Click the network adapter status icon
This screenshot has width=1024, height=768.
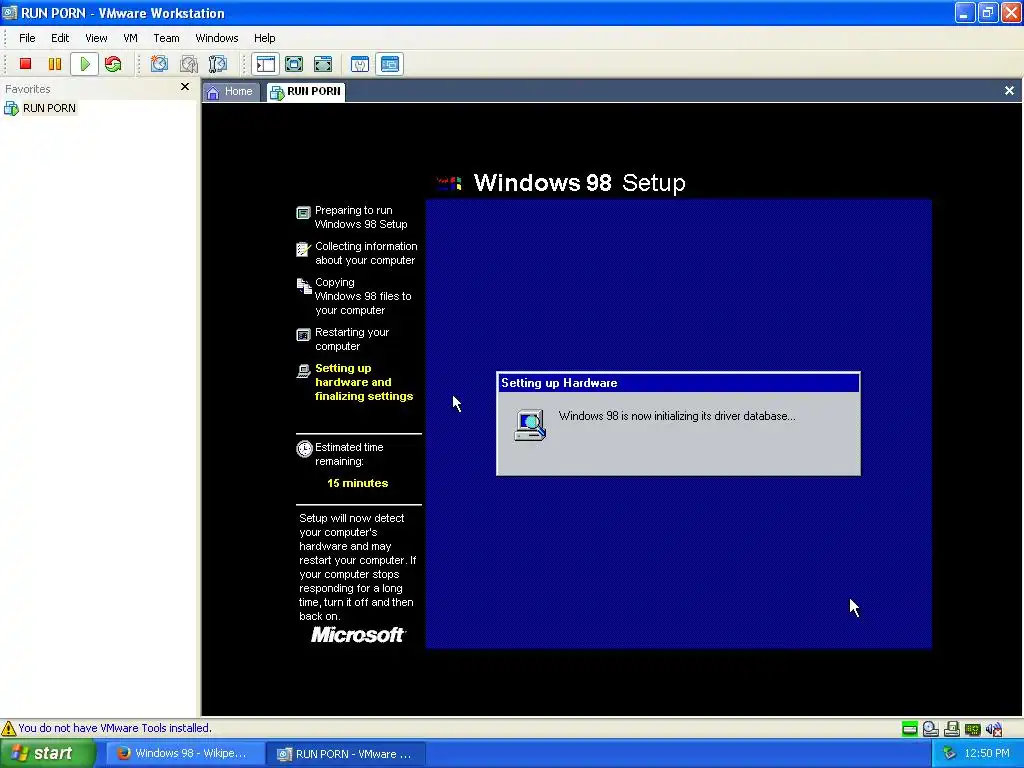click(x=972, y=729)
